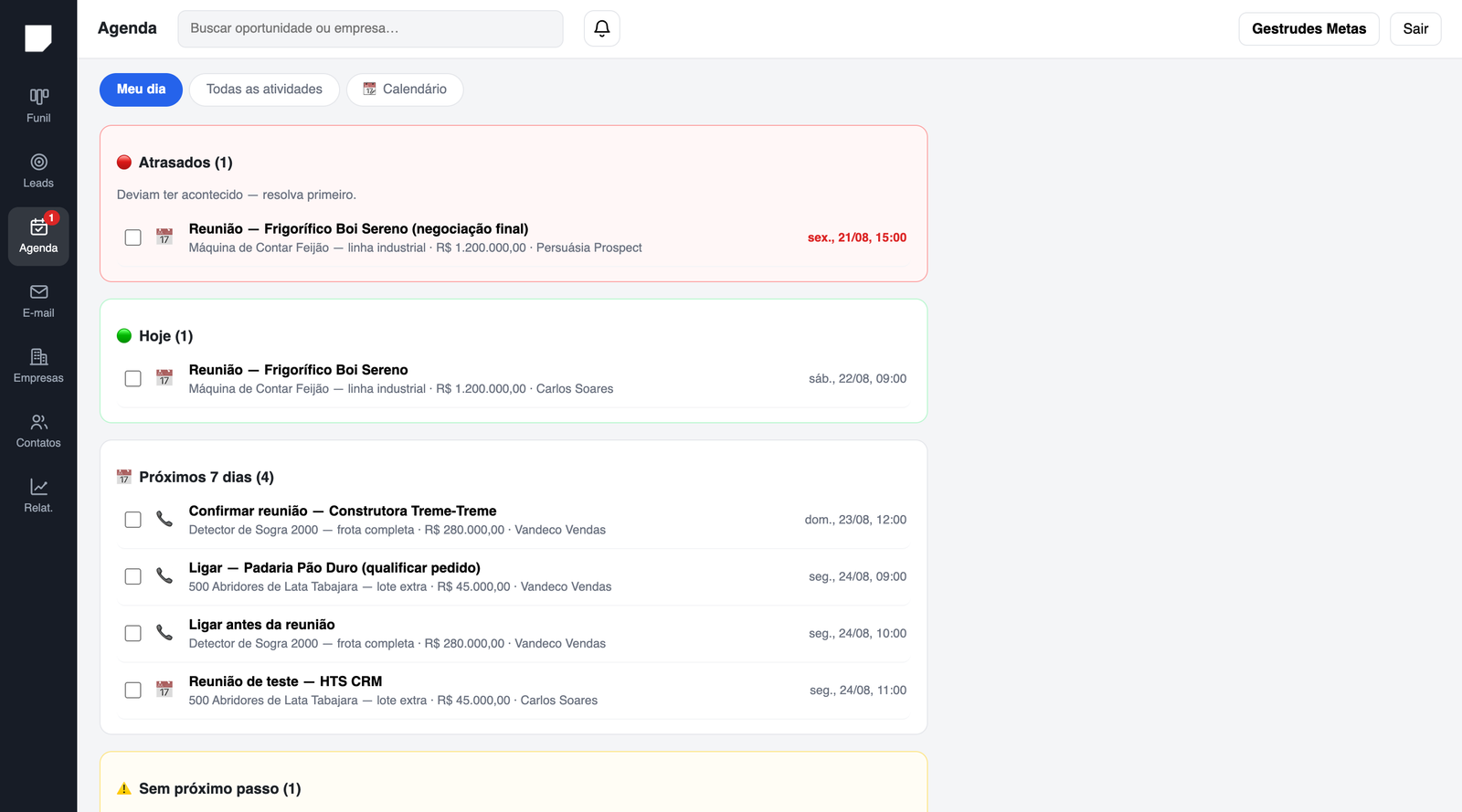
Task: Click the Gestrudes Metas user button
Action: pyautogui.click(x=1308, y=29)
